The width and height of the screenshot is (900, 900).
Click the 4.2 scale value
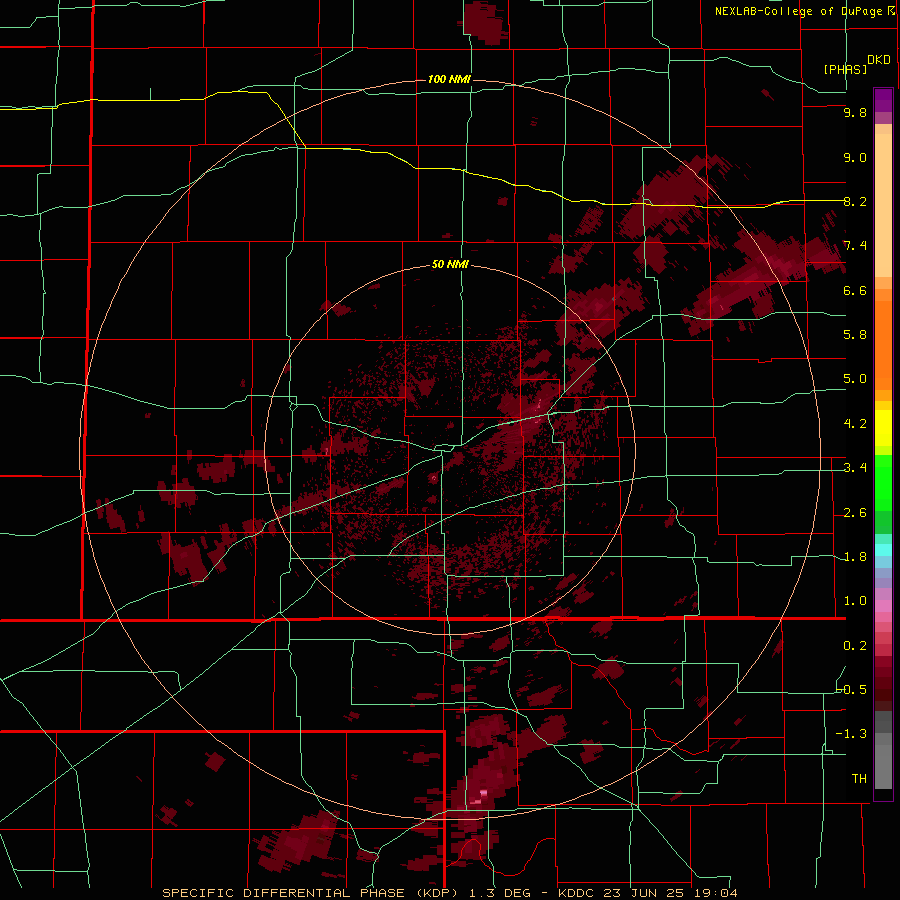click(x=855, y=424)
